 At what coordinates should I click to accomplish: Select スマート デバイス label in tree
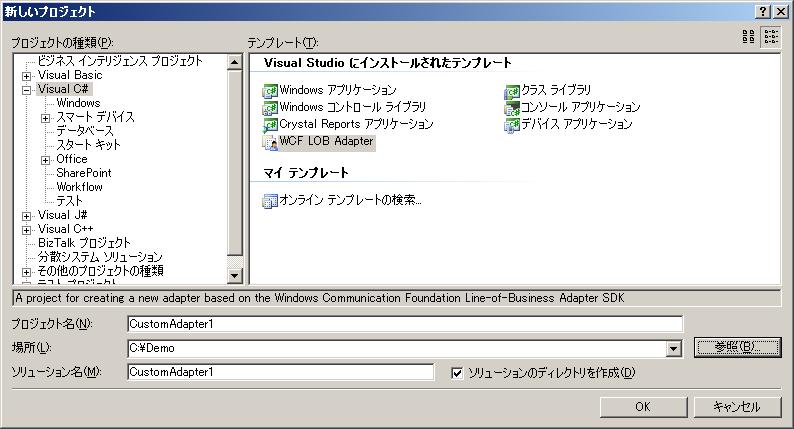[x=95, y=117]
